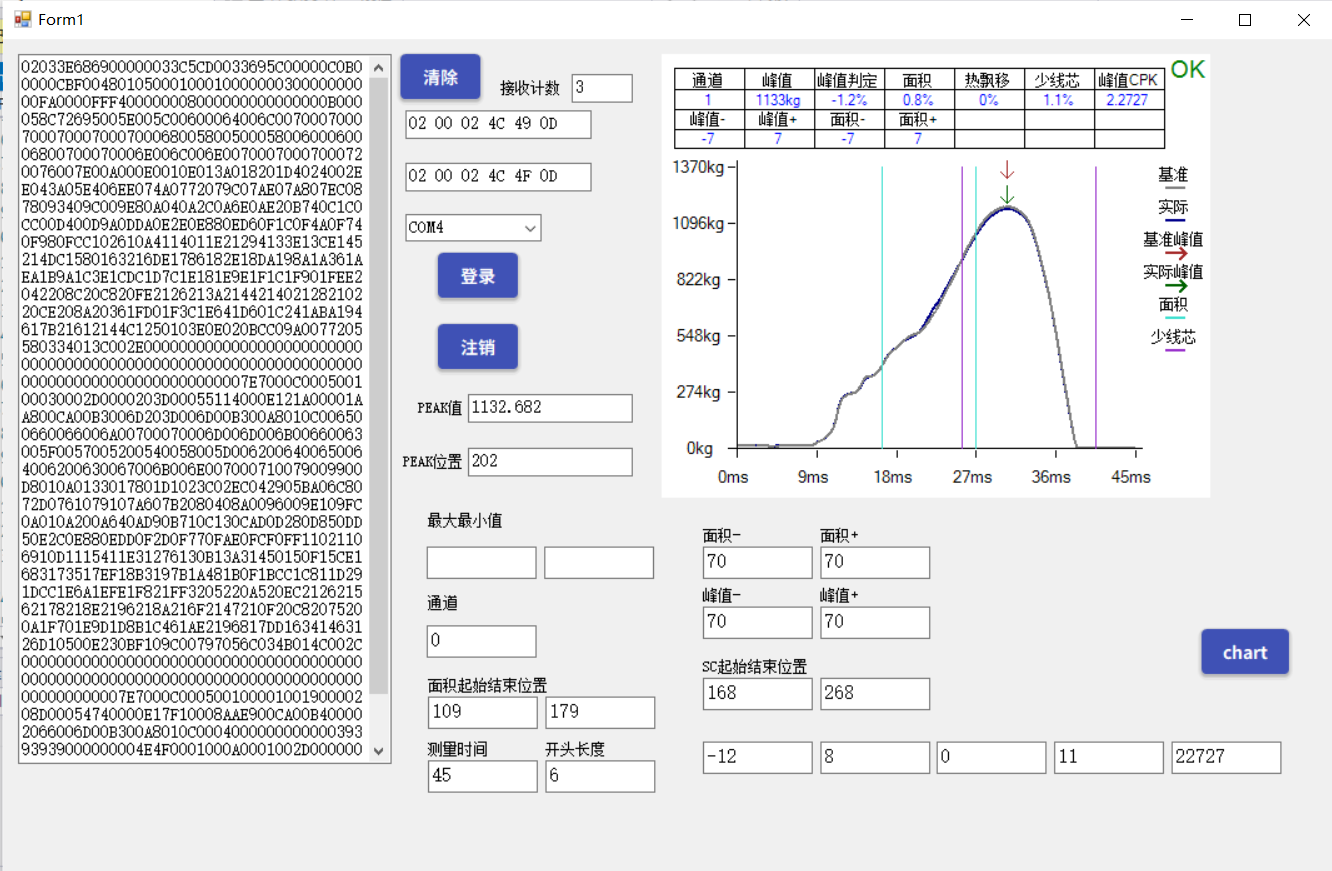
Task: Minimize the Form1 window
Action: click(x=1187, y=19)
